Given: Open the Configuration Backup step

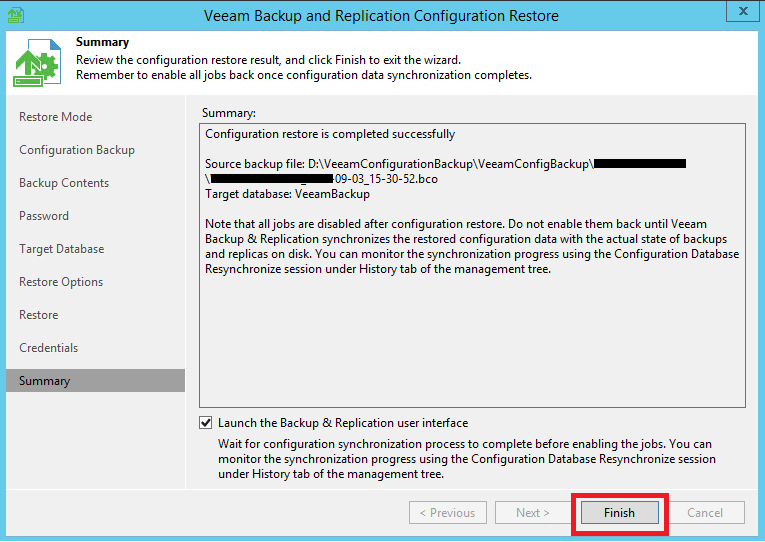Looking at the screenshot, I should [77, 150].
